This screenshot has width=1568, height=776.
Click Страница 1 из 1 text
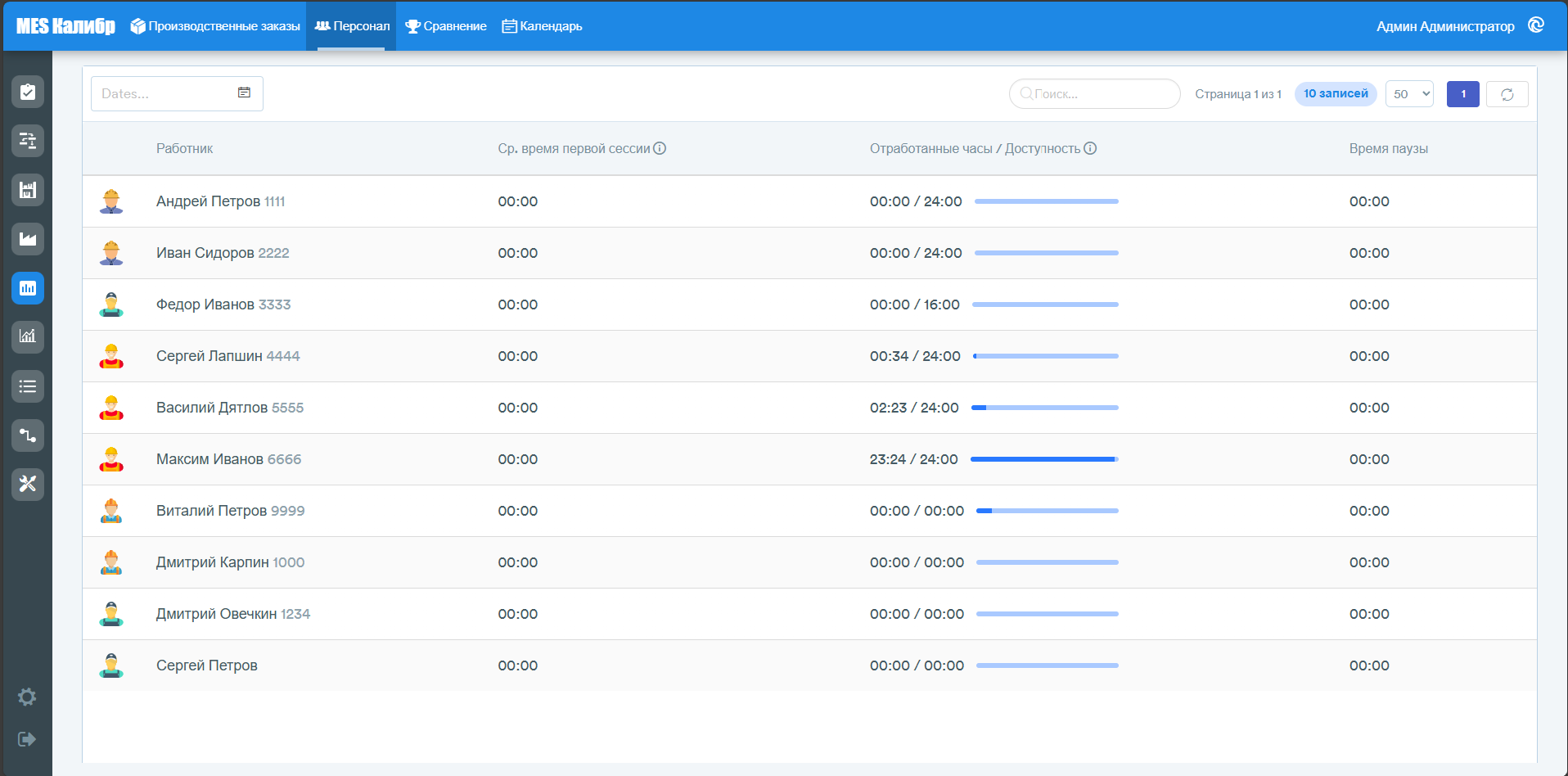(x=1238, y=94)
